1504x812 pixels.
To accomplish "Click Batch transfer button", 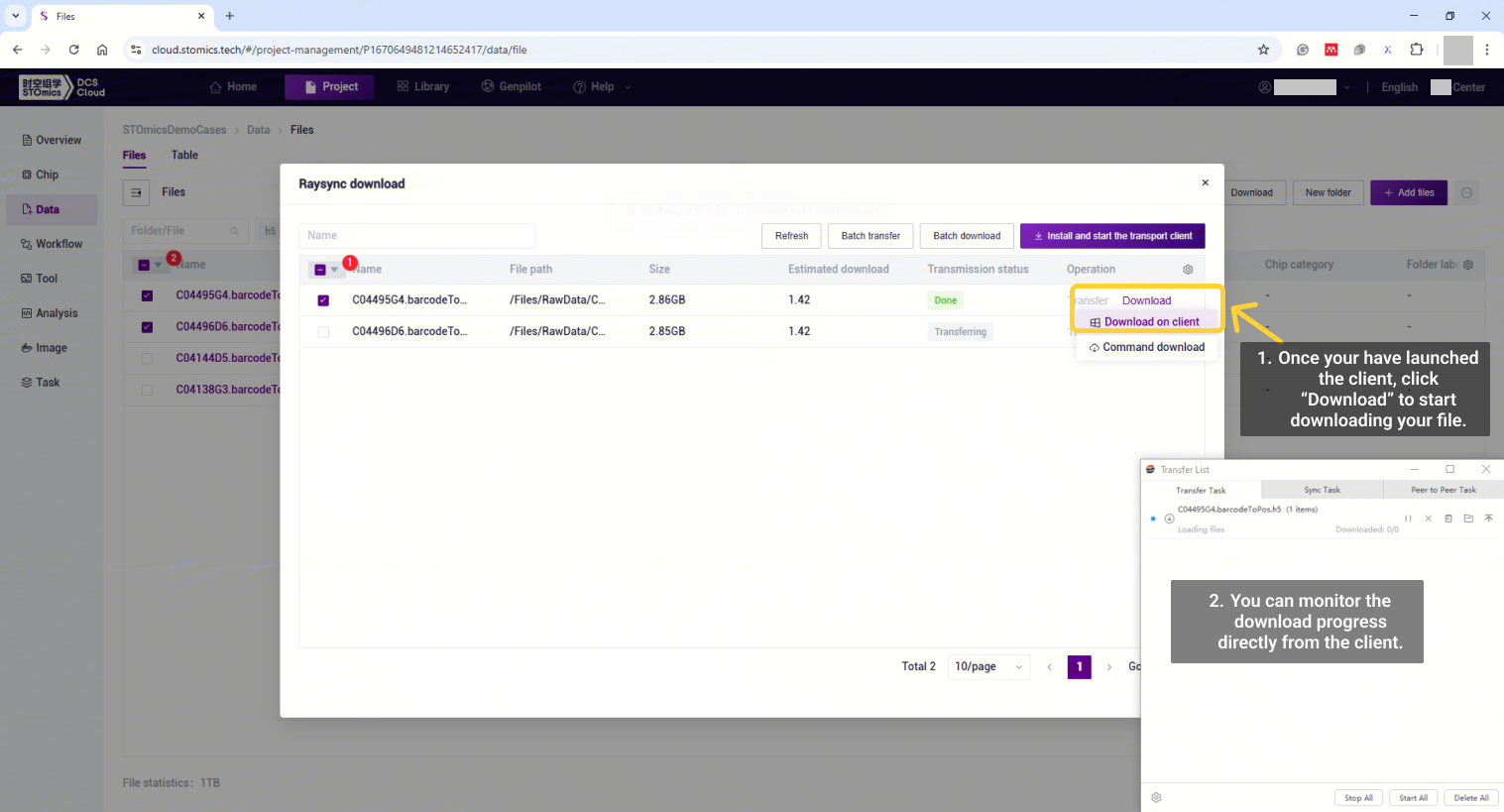I will click(870, 236).
